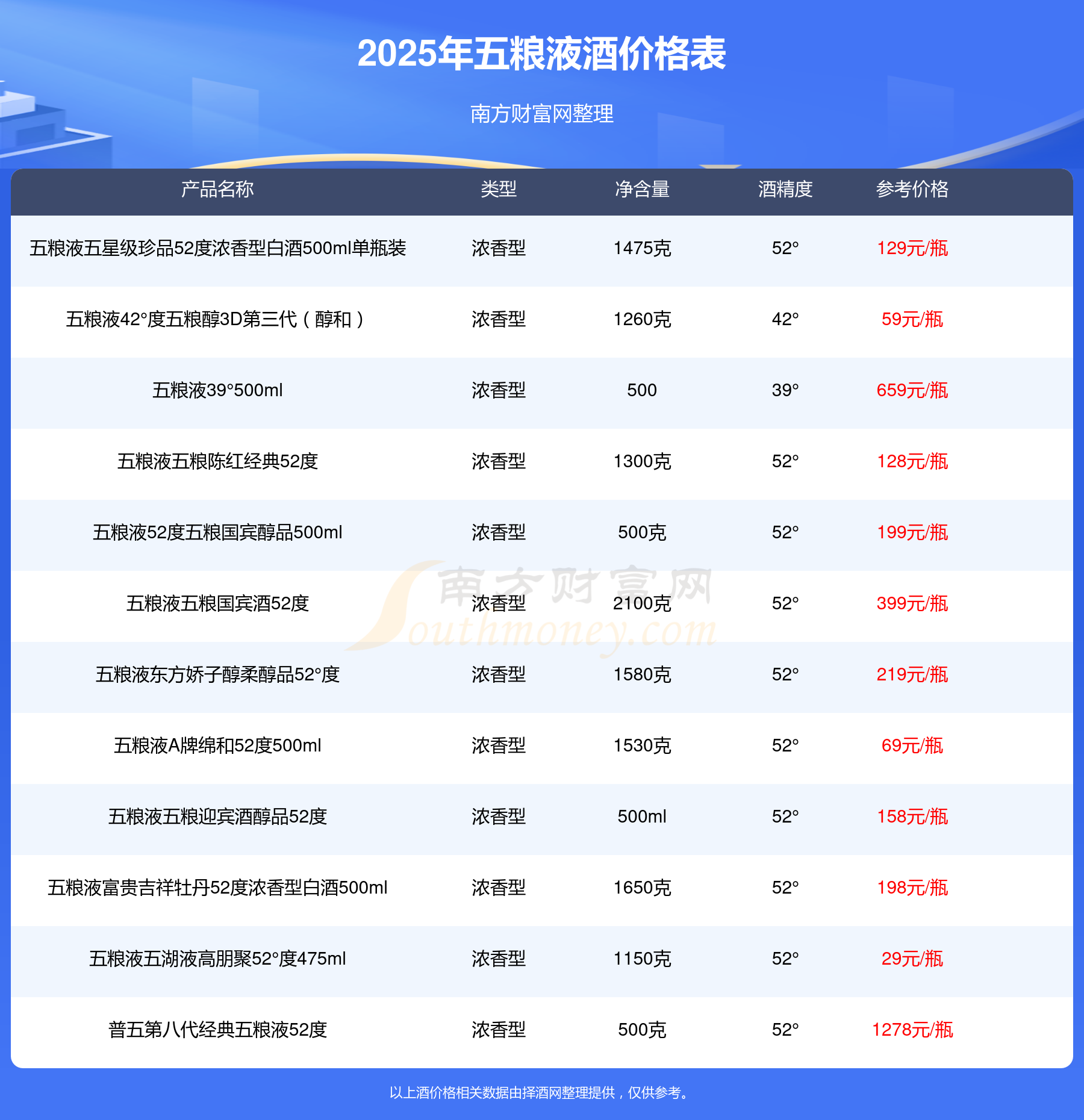Select product 五粮液五粮陈红经典52度
The width and height of the screenshot is (1084, 1120).
pos(217,461)
